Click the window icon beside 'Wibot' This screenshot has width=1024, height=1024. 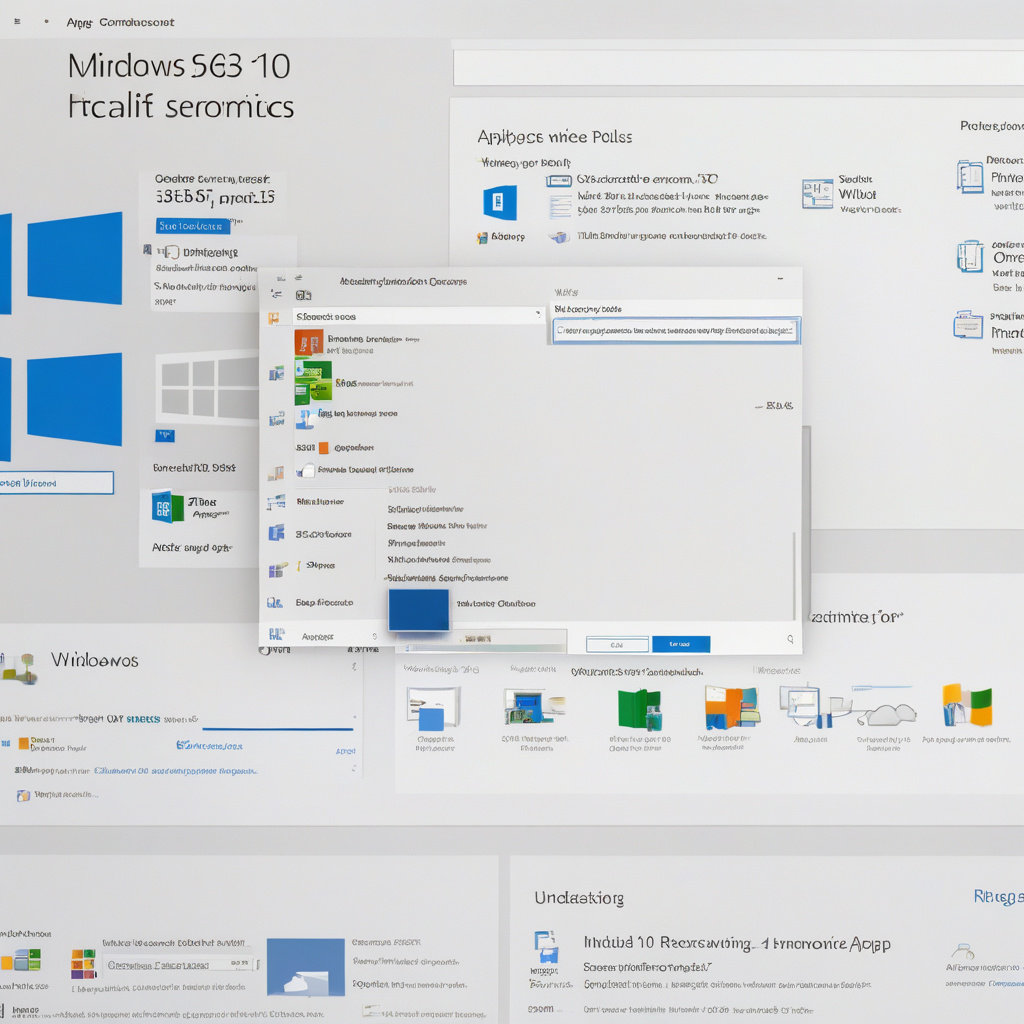click(x=818, y=194)
